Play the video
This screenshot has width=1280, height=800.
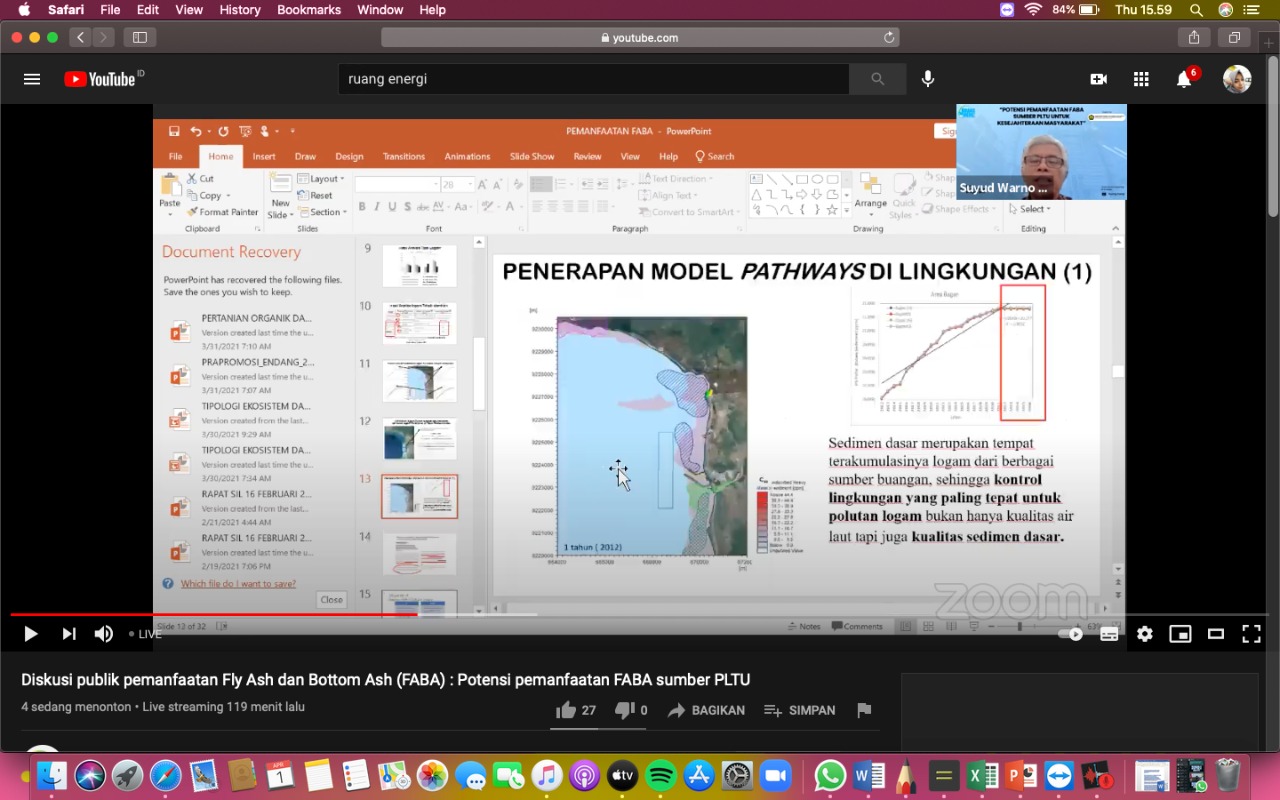(x=30, y=634)
